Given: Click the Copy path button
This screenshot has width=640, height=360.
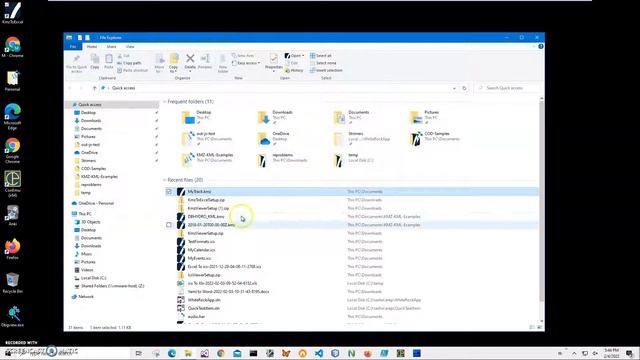Looking at the screenshot, I should (x=129, y=63).
